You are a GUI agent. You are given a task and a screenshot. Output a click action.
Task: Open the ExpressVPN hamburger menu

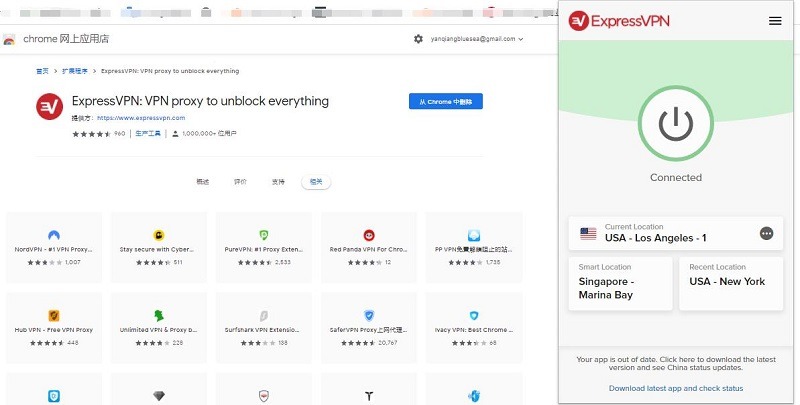[x=775, y=21]
